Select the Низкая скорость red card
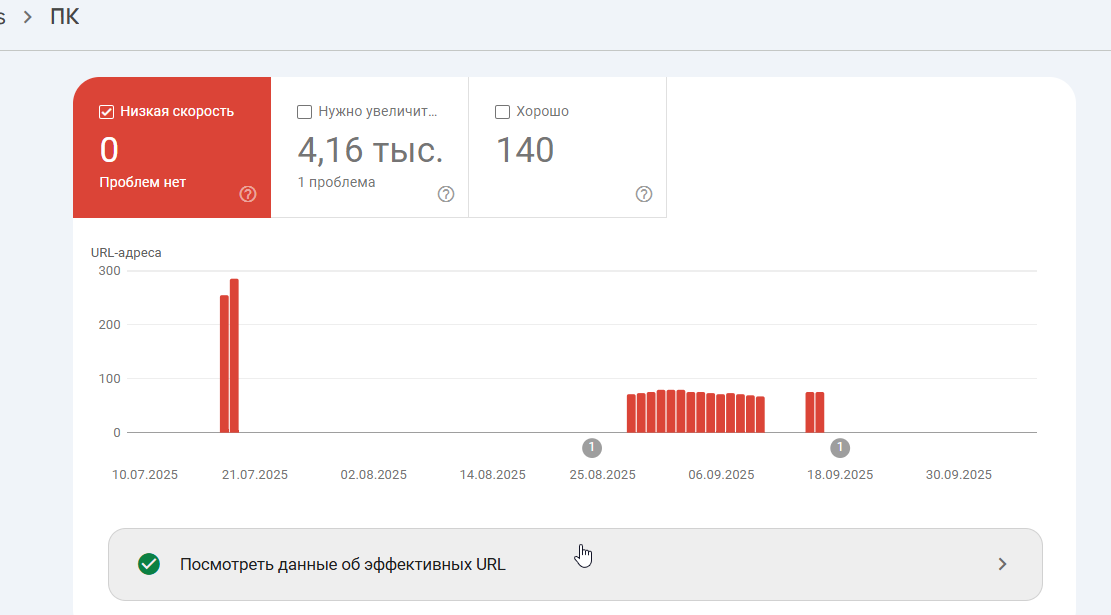Viewport: 1111px width, 615px height. [172, 147]
